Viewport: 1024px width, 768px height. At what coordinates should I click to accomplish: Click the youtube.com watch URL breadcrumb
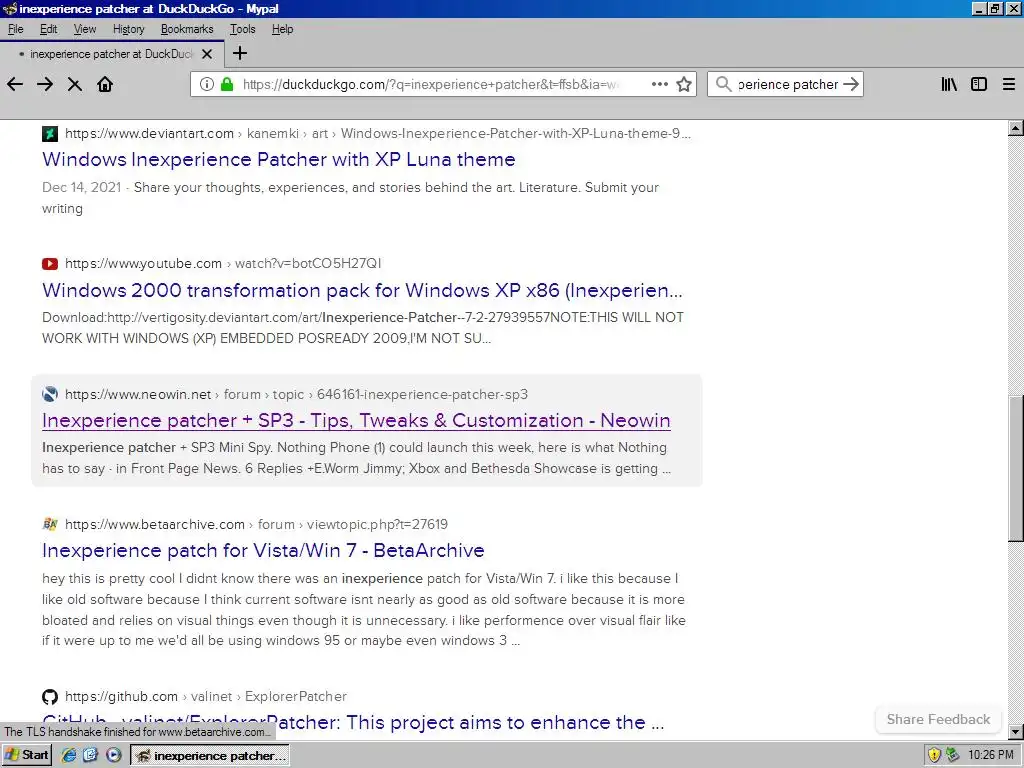(x=223, y=264)
